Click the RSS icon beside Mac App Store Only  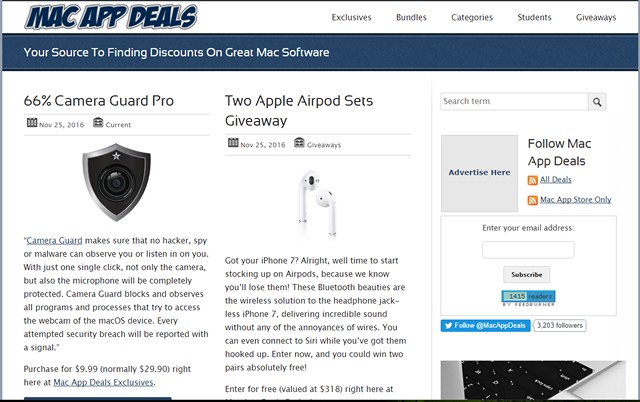tap(532, 200)
